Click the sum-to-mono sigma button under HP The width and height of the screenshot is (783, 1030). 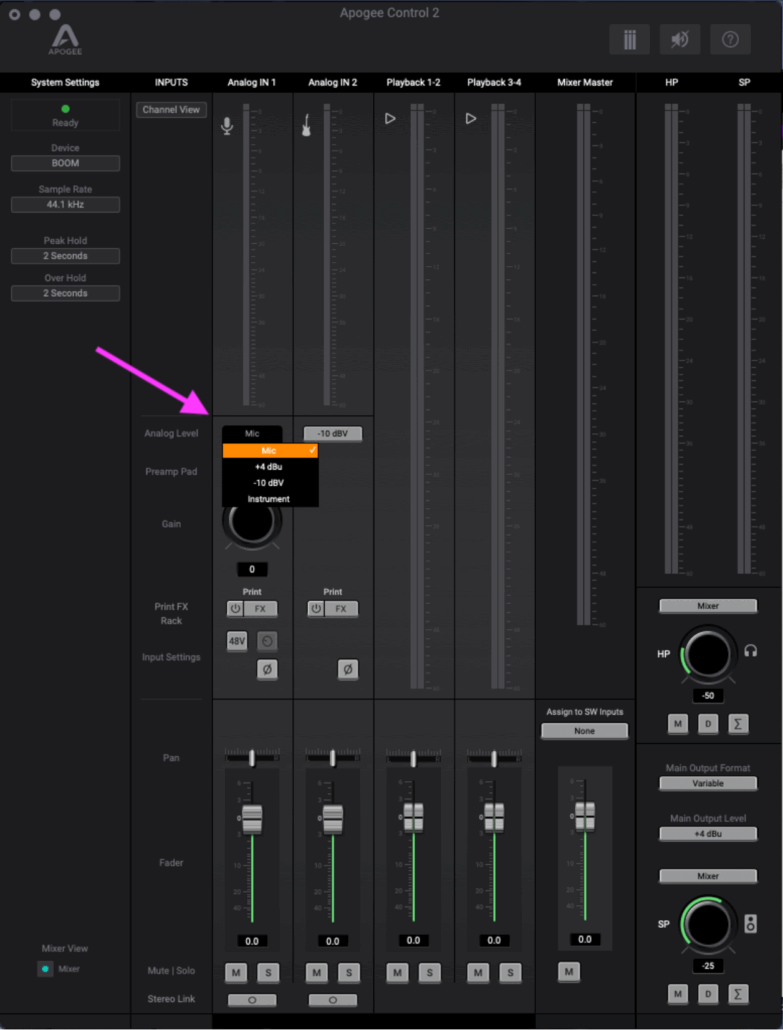pos(738,722)
